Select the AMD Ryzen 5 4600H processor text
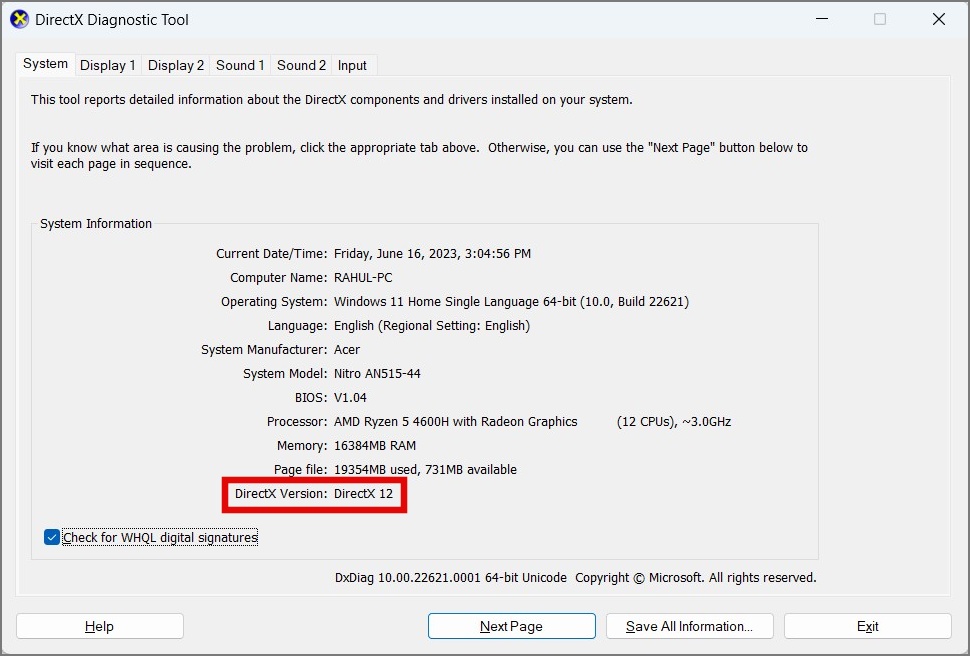This screenshot has width=970, height=656. [x=456, y=422]
